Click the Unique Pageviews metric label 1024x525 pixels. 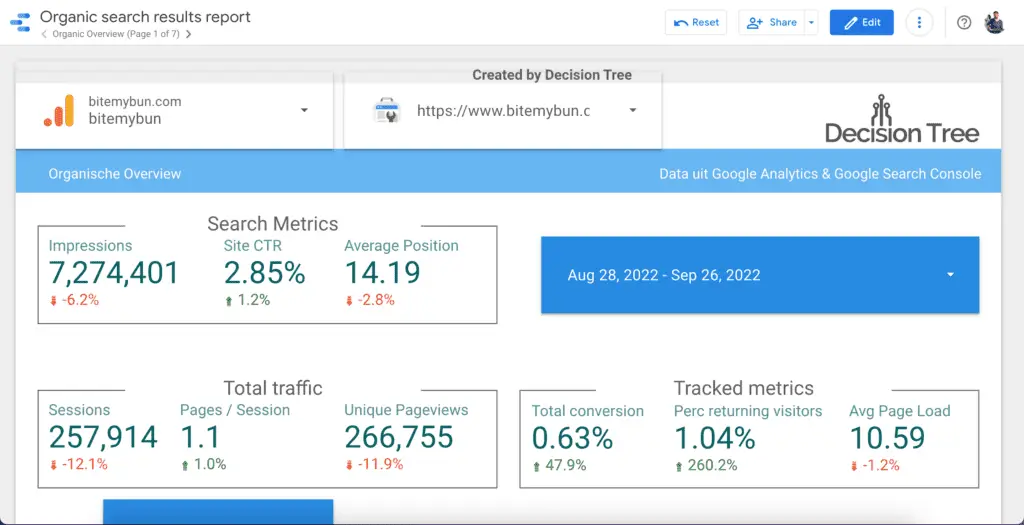point(406,410)
